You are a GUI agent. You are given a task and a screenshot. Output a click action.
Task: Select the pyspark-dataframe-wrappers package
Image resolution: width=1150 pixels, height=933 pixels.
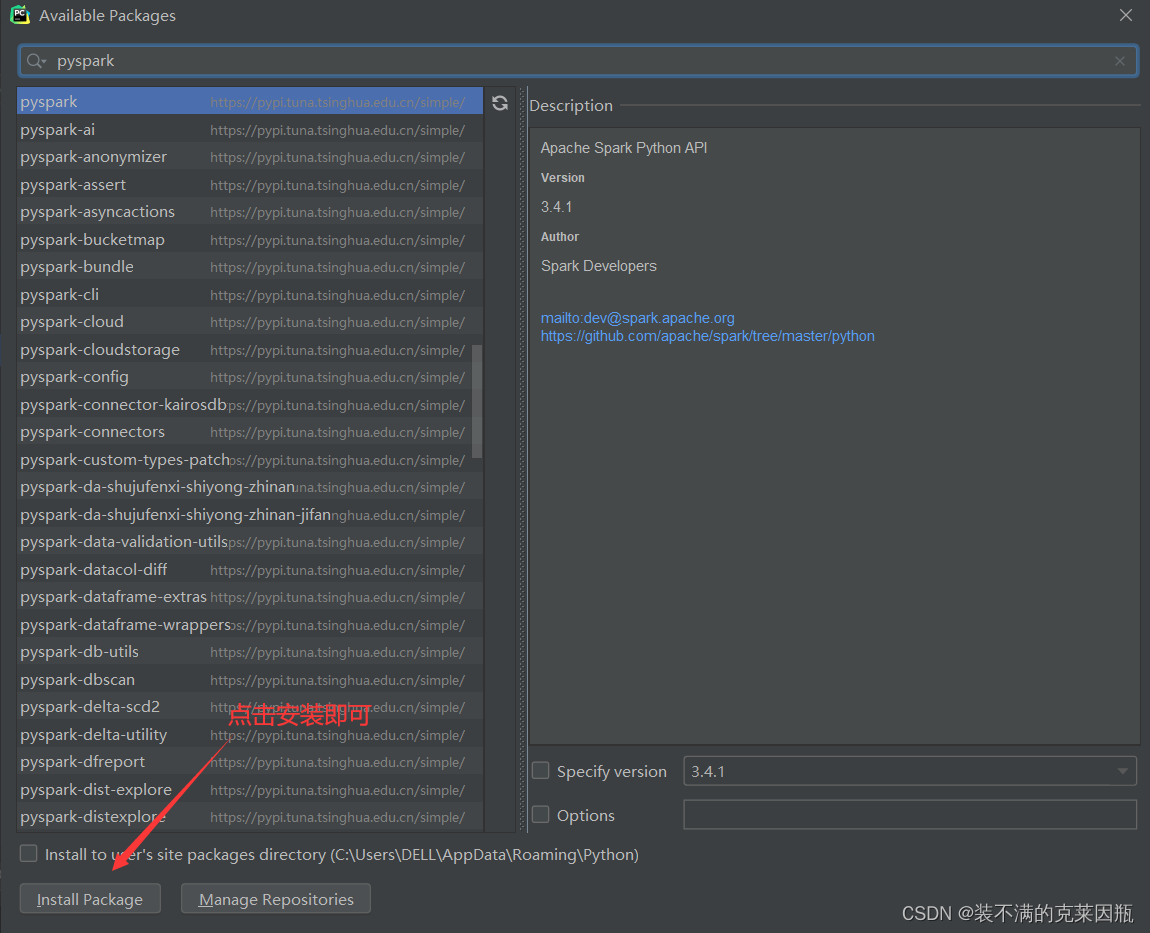[249, 624]
